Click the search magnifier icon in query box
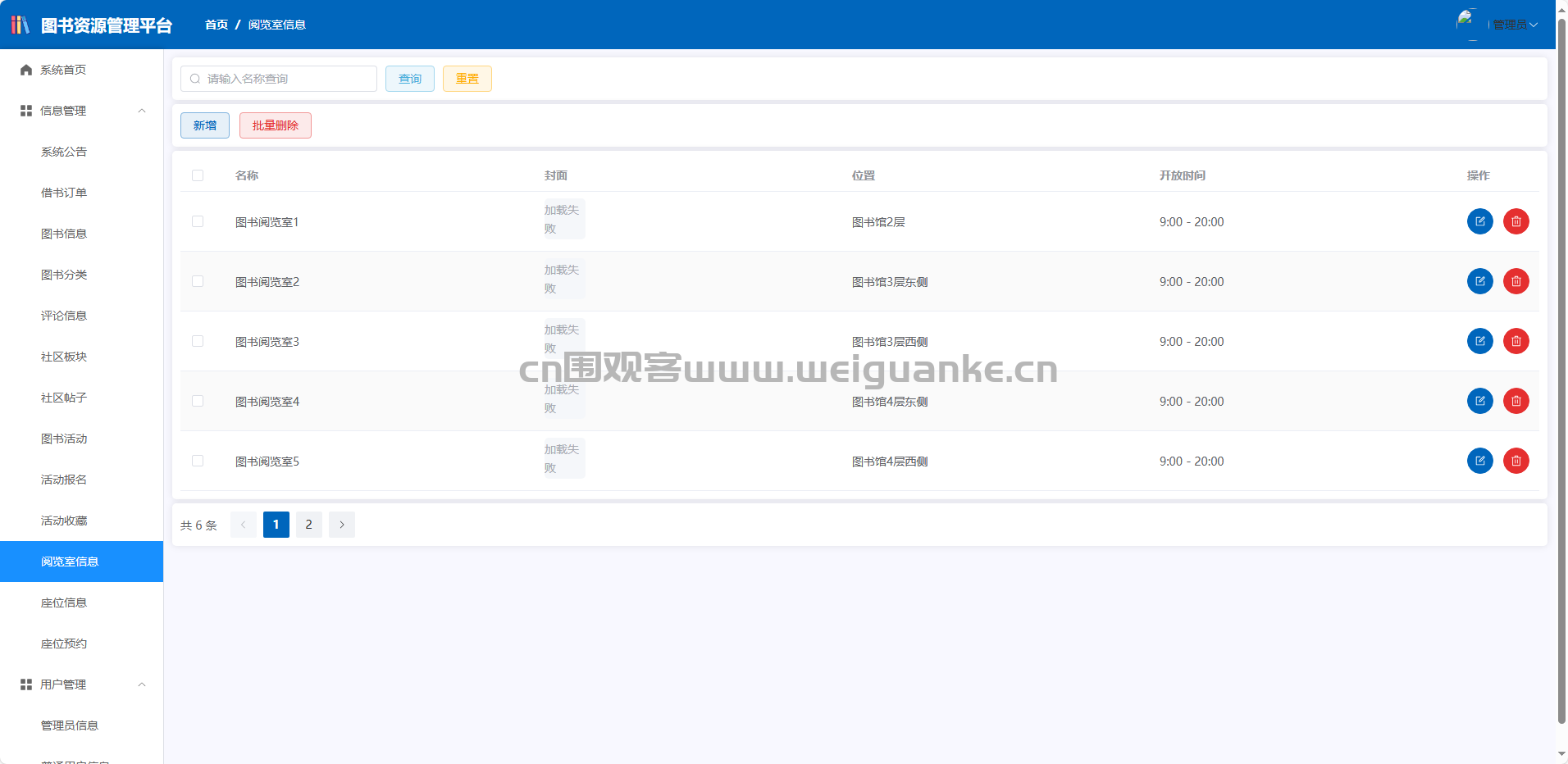The image size is (1568, 764). tap(195, 79)
